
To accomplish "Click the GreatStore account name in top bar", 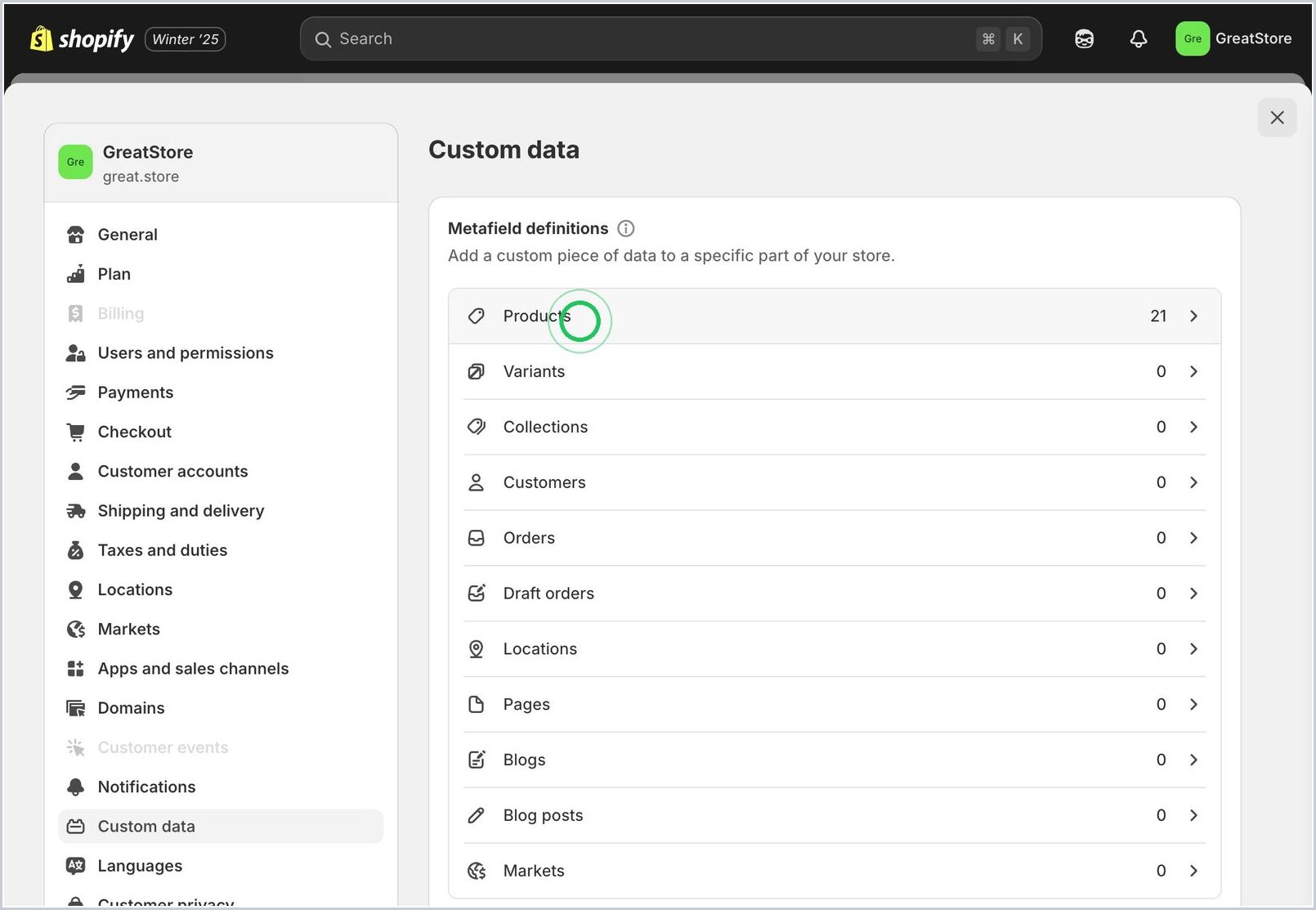I will click(x=1253, y=38).
